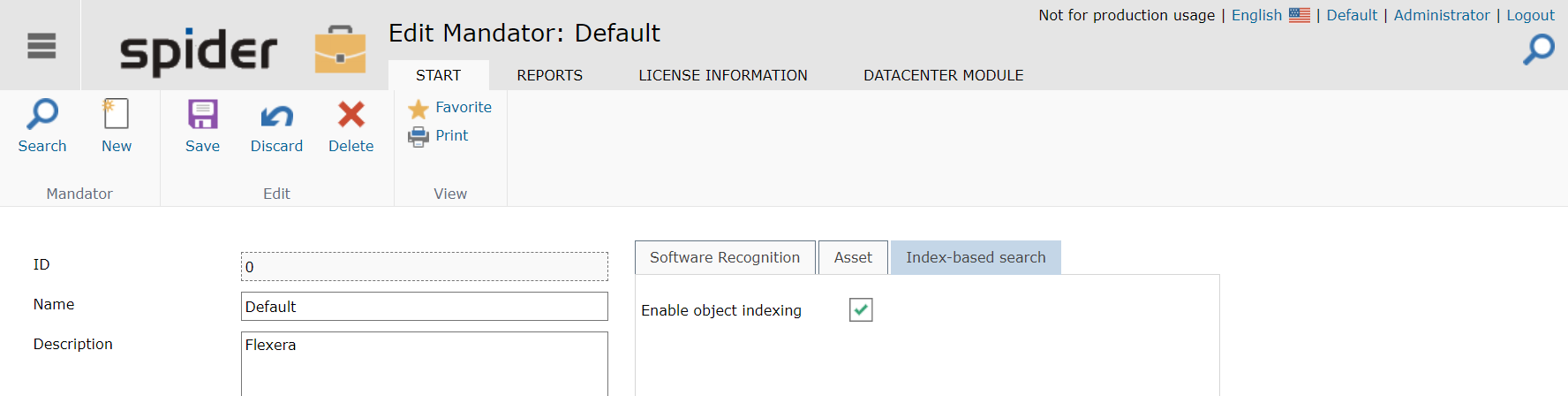Image resolution: width=1568 pixels, height=396 pixels.
Task: Open the hamburger navigation menu
Action: 41,45
